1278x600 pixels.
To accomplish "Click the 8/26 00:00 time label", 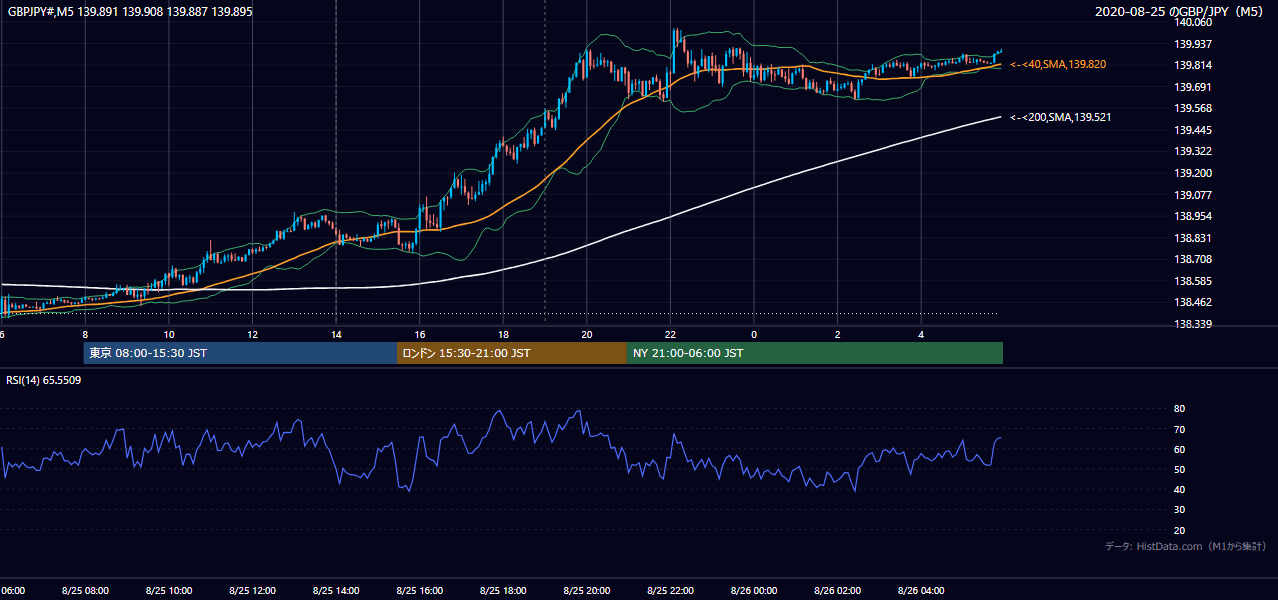I will [753, 591].
